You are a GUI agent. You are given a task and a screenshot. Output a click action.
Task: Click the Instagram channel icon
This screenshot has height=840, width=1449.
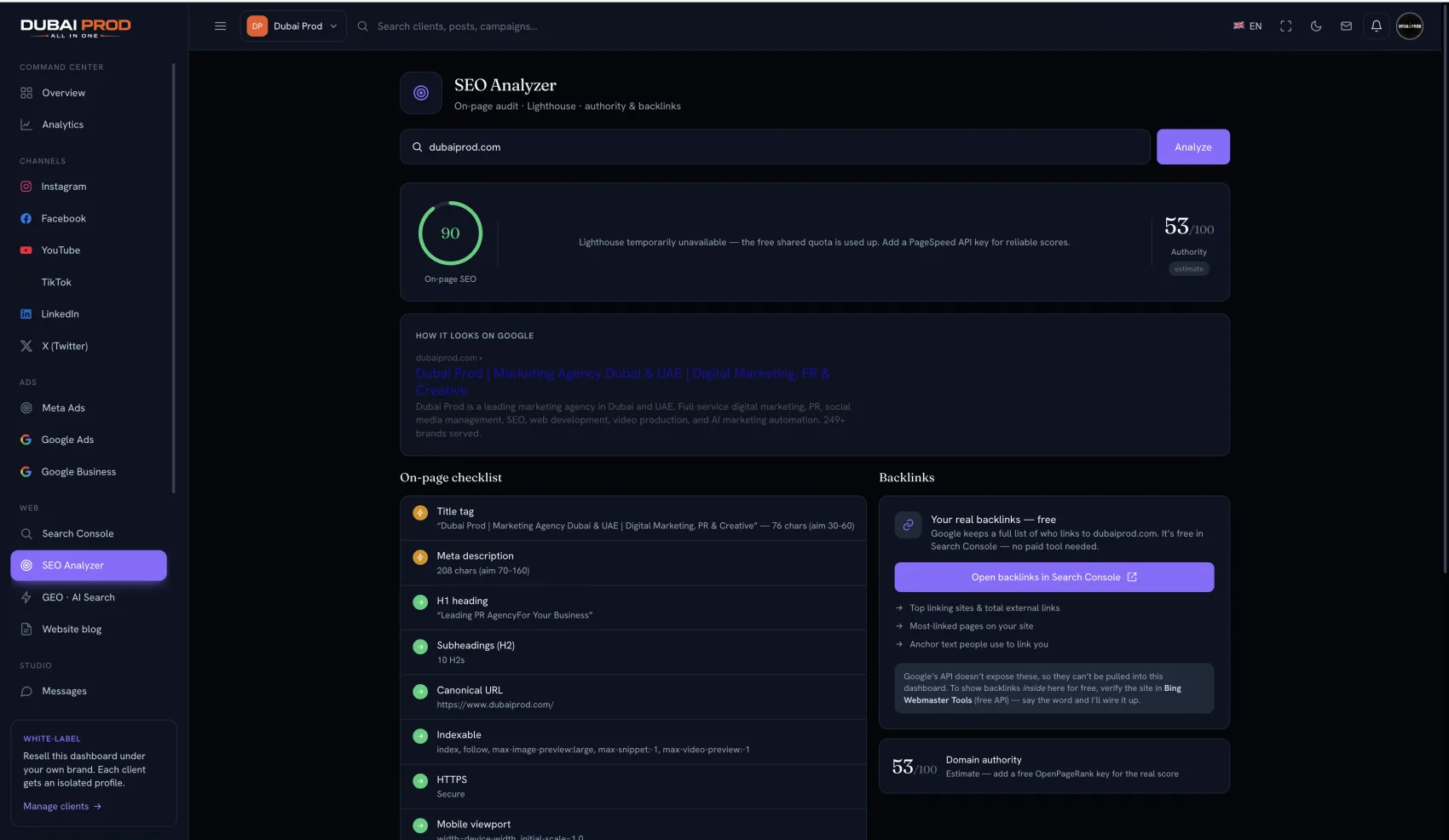tap(26, 187)
